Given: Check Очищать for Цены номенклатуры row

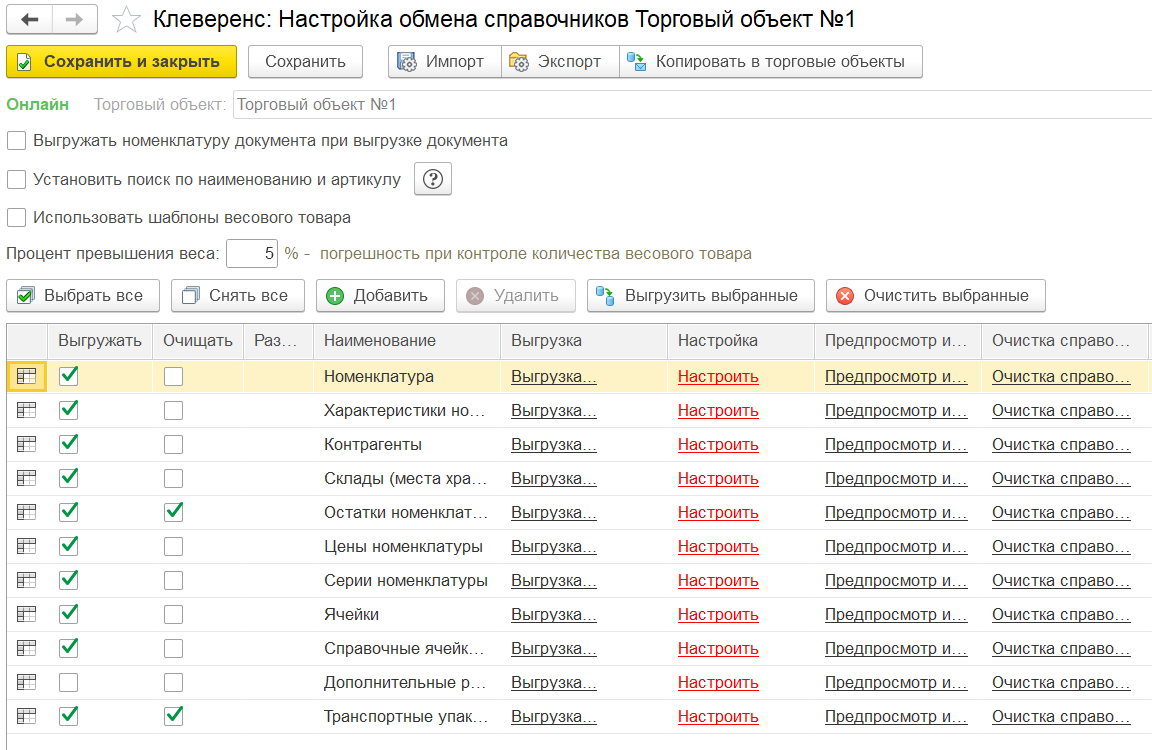Looking at the screenshot, I should 173,547.
